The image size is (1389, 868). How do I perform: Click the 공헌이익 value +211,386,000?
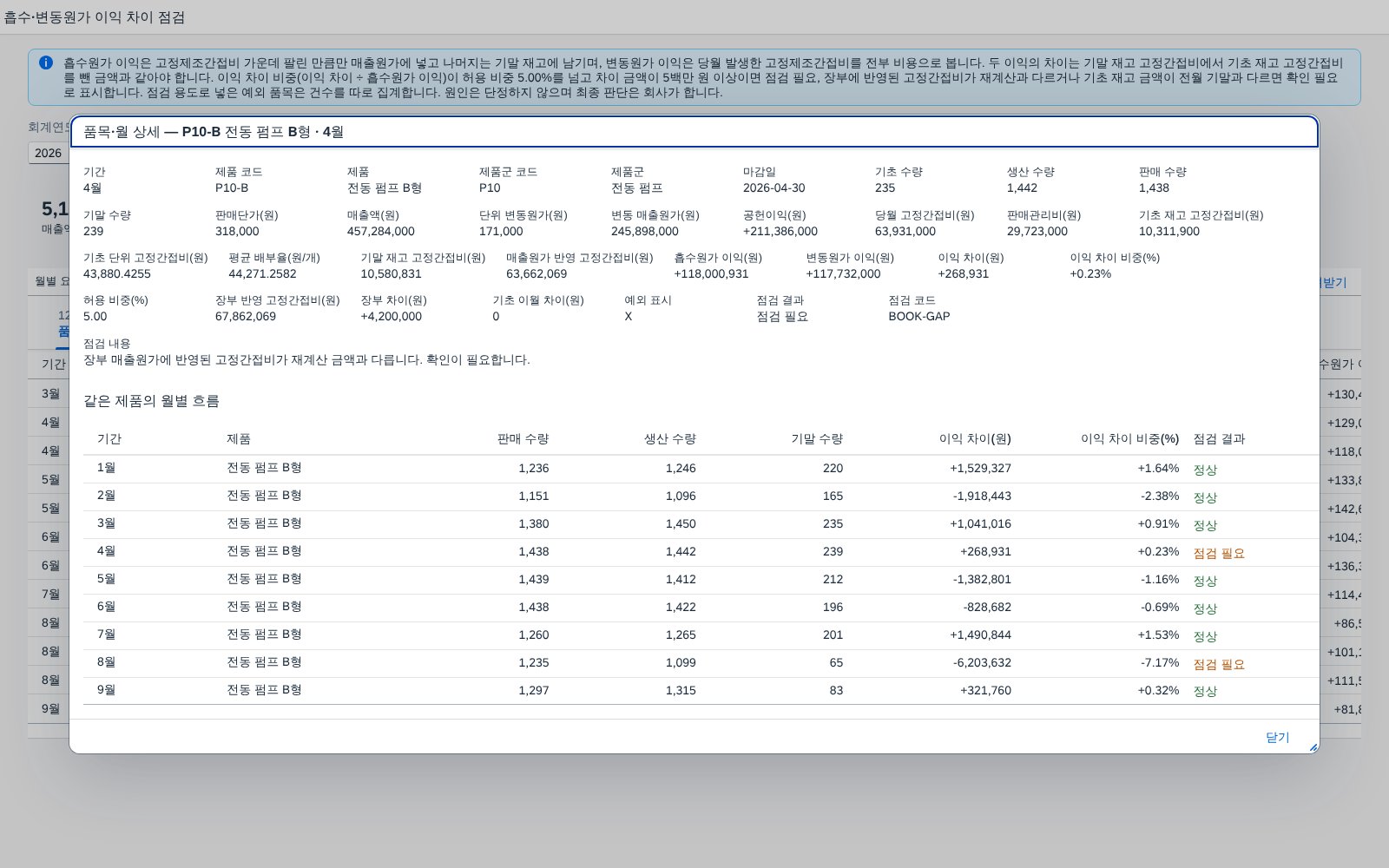[780, 232]
